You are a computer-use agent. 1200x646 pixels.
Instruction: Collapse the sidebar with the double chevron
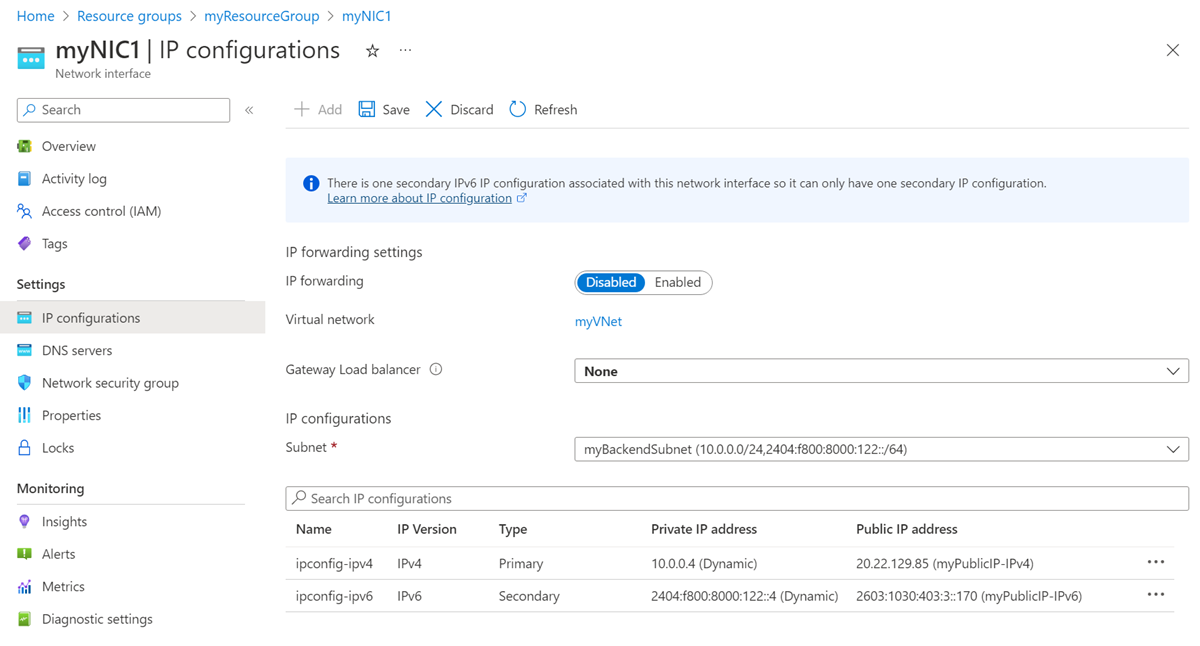click(x=249, y=110)
